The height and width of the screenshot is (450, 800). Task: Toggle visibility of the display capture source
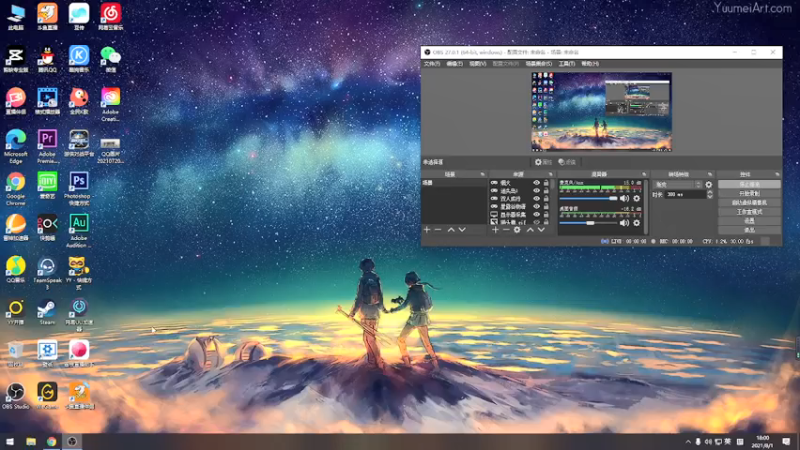pos(536,215)
